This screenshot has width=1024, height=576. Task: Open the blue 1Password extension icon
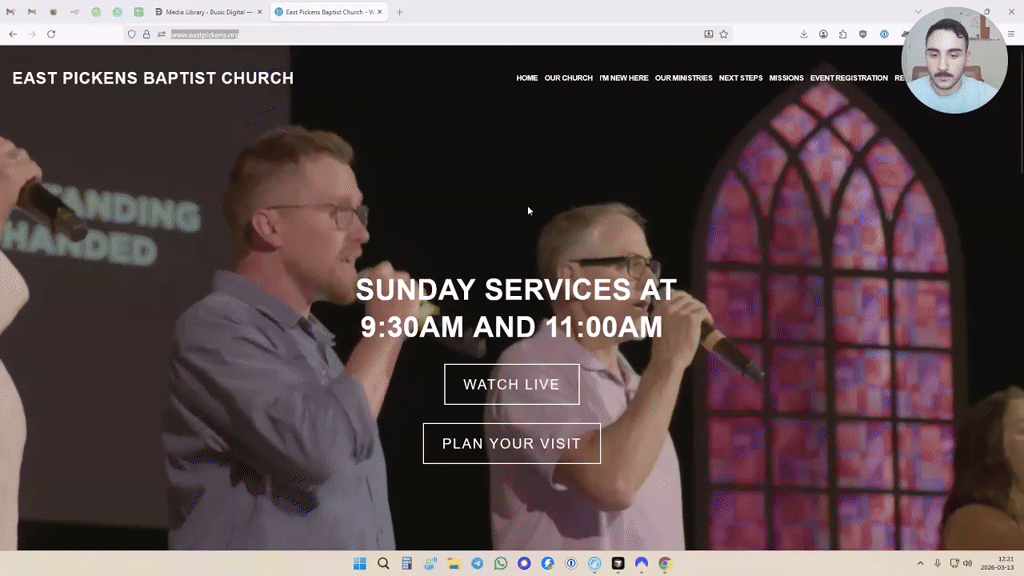(884, 34)
